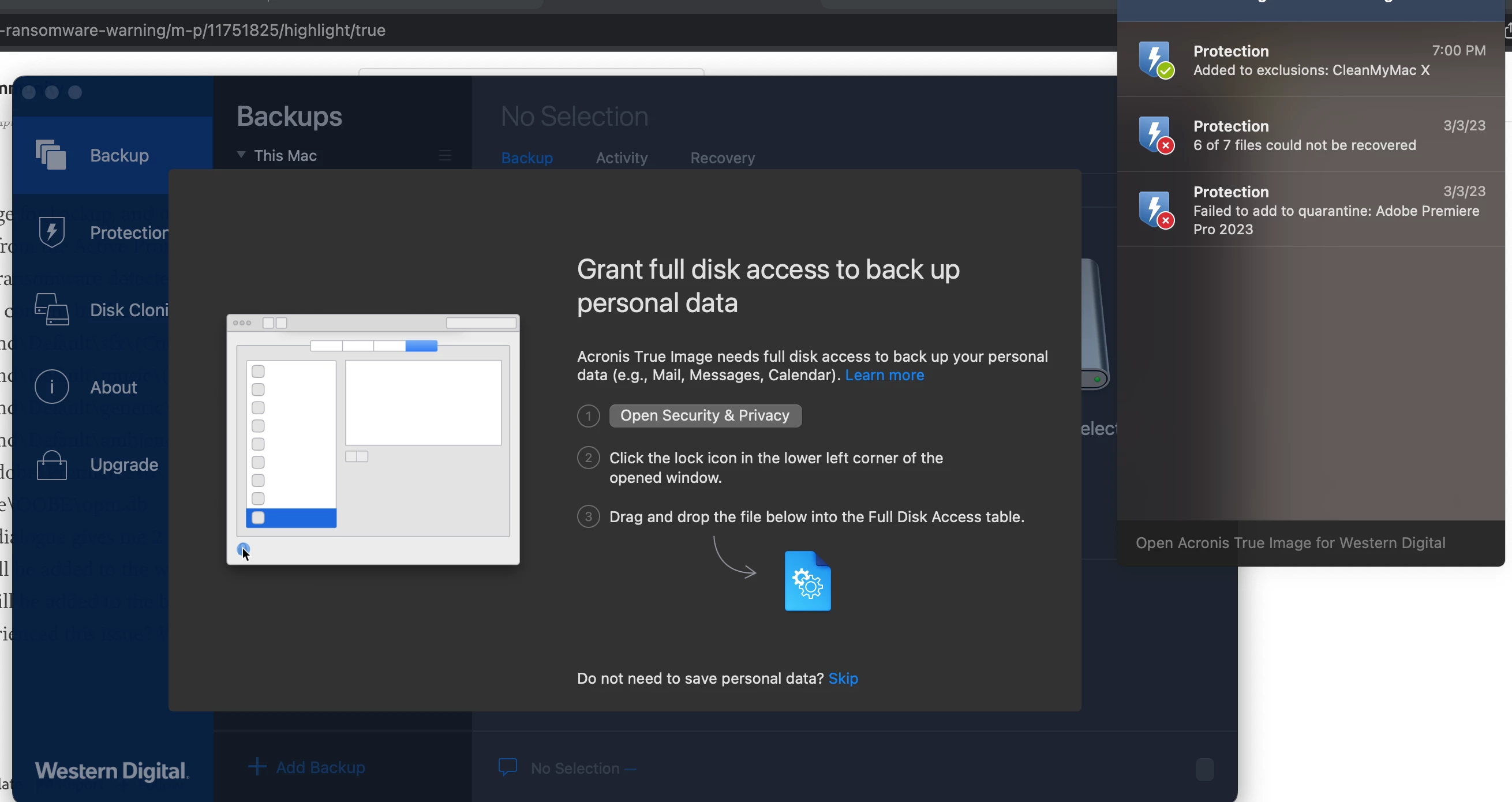
Task: Open the About info icon
Action: [x=51, y=387]
